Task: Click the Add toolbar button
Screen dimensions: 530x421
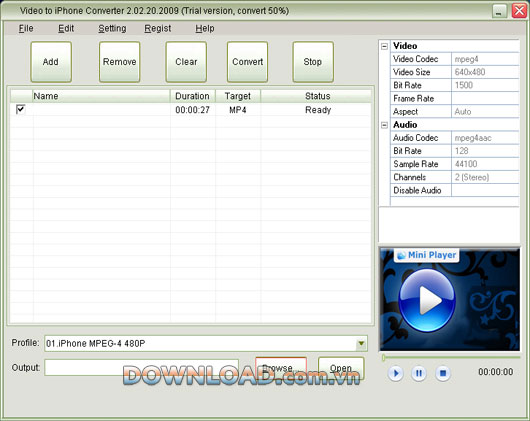Action: (51, 62)
